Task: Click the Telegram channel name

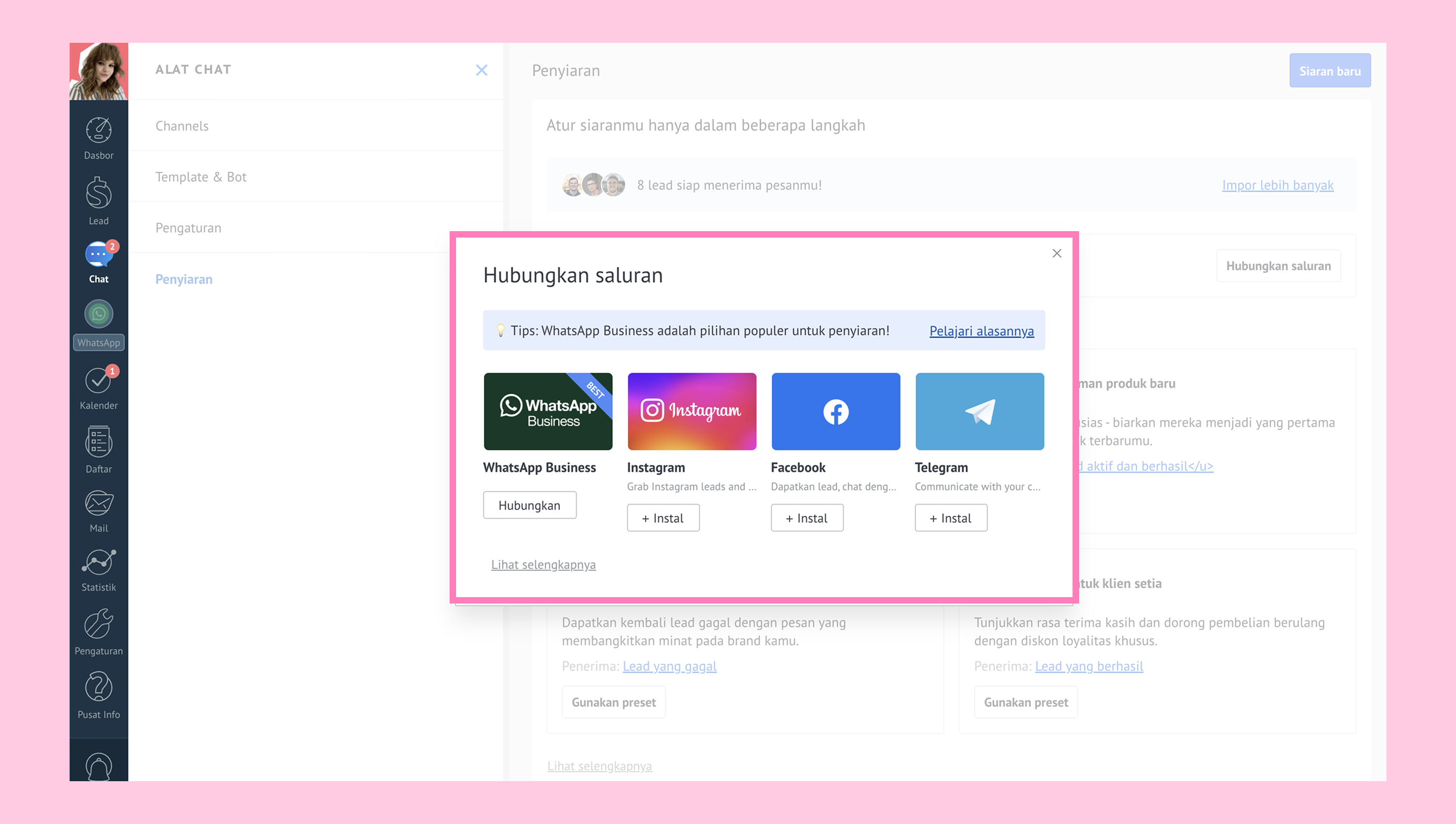Action: click(941, 468)
